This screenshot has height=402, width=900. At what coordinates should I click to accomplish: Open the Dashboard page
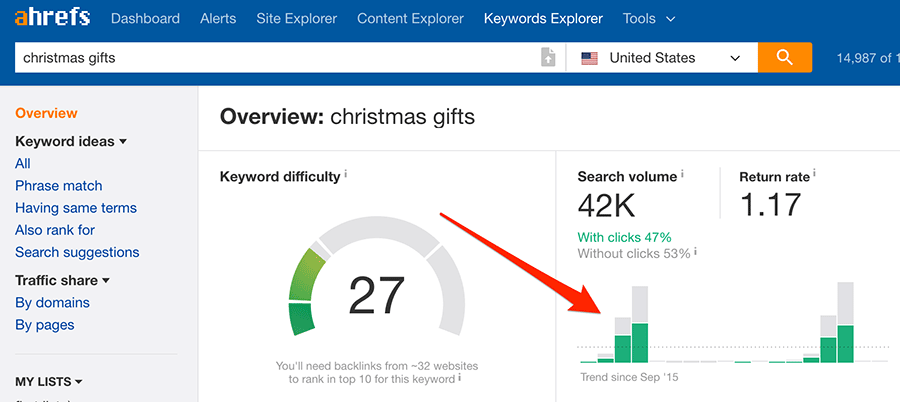(x=145, y=19)
